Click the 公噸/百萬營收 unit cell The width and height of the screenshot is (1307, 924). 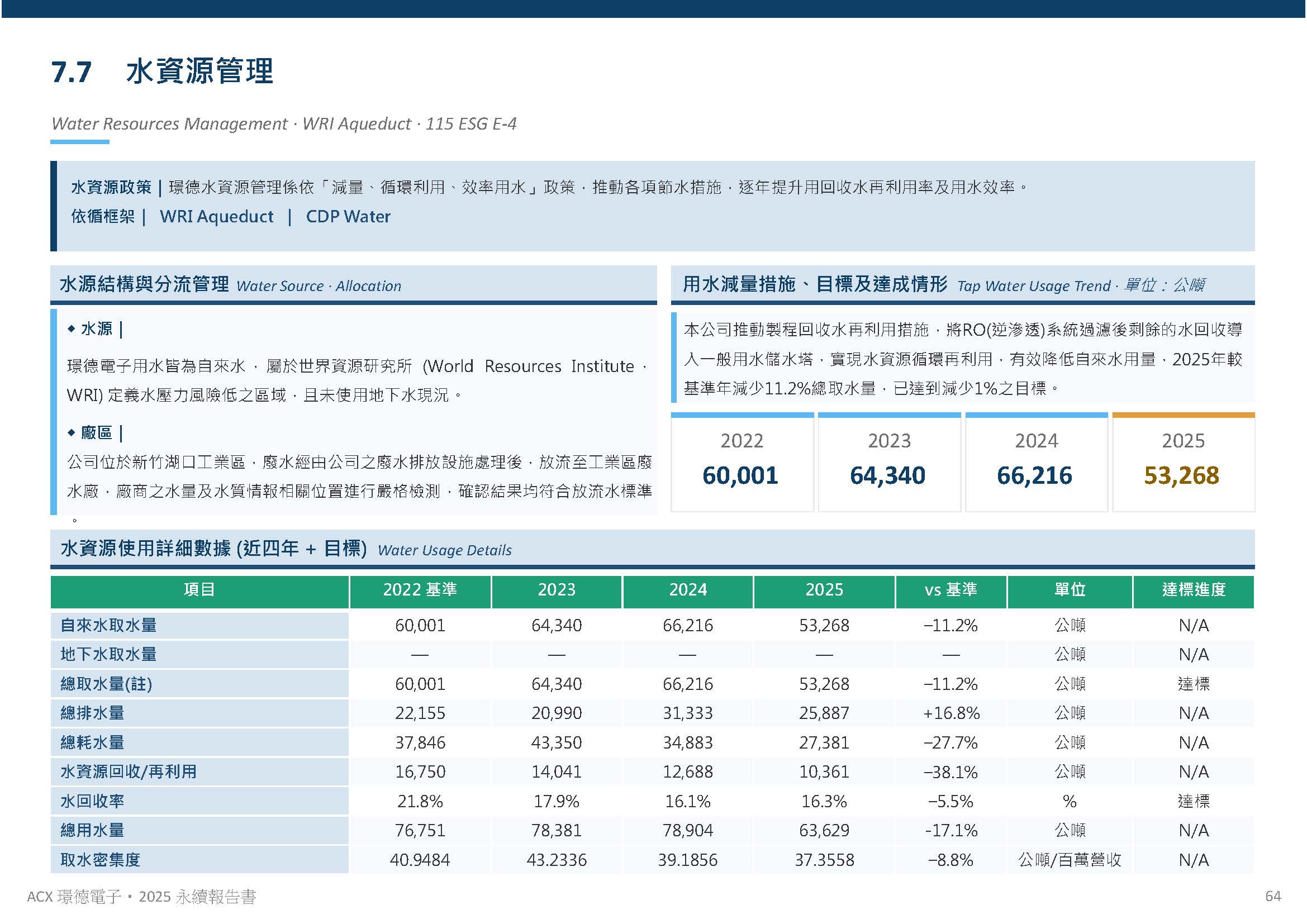(x=1070, y=860)
